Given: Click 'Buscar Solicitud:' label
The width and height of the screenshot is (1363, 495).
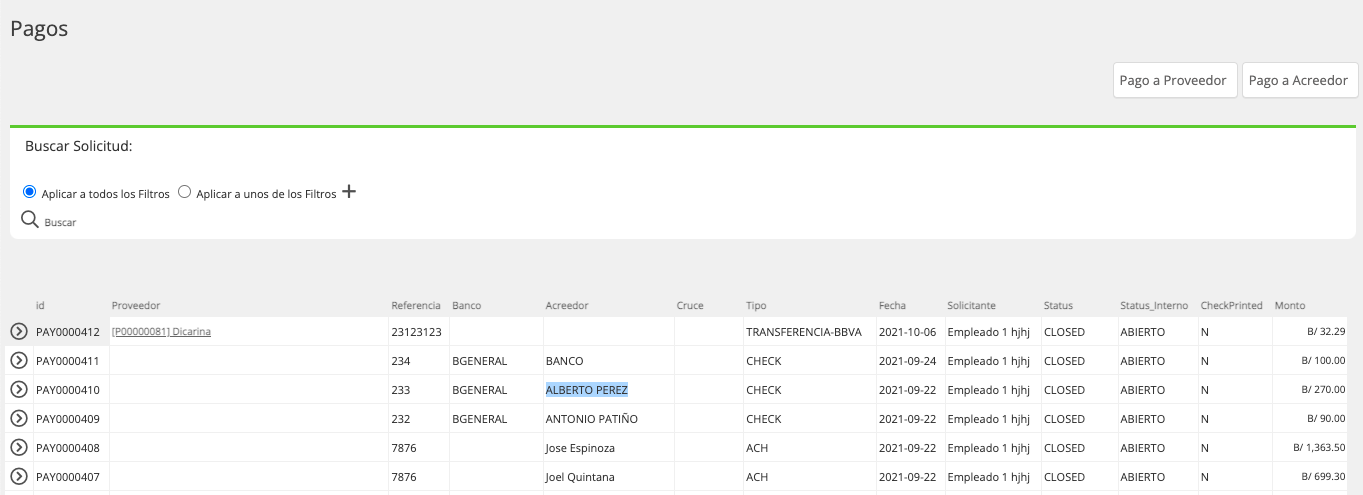Looking at the screenshot, I should click(79, 146).
